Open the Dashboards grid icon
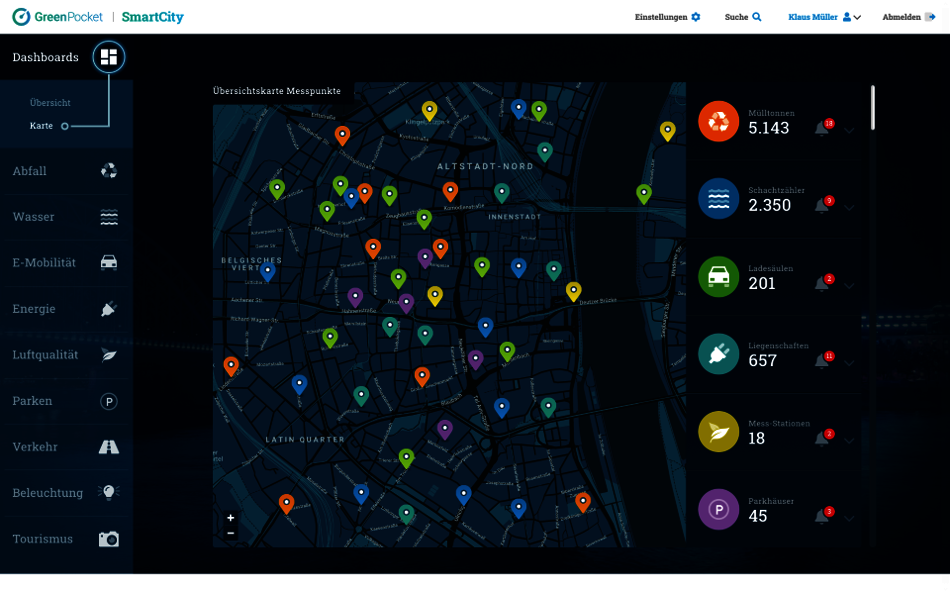The image size is (950, 593). (x=109, y=57)
